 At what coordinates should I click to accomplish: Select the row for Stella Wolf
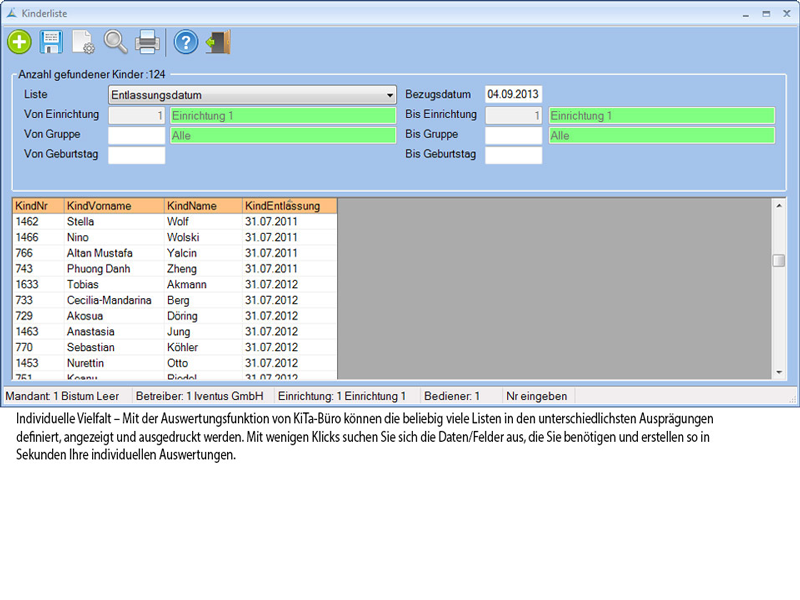point(174,222)
